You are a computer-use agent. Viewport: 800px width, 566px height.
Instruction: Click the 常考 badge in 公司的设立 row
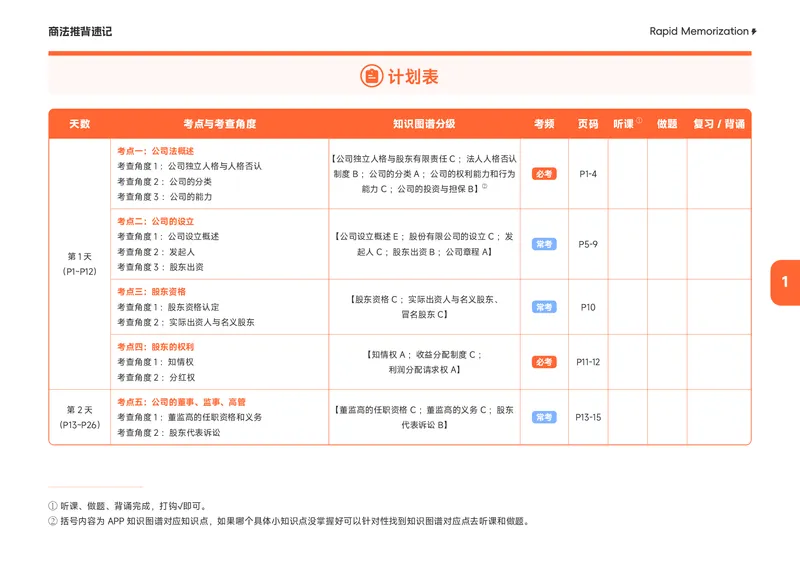tap(544, 244)
